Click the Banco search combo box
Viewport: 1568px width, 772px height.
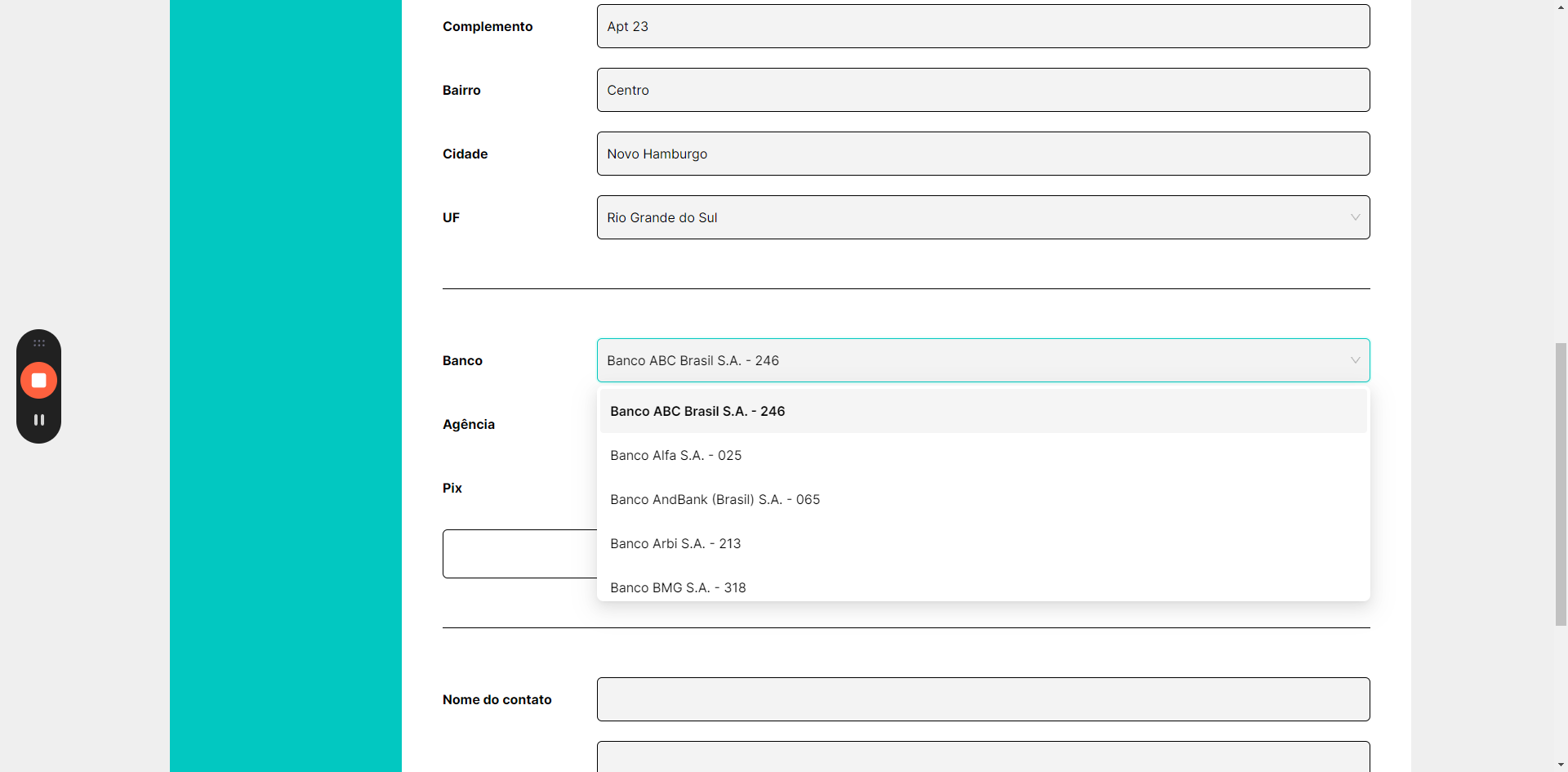[x=983, y=360]
